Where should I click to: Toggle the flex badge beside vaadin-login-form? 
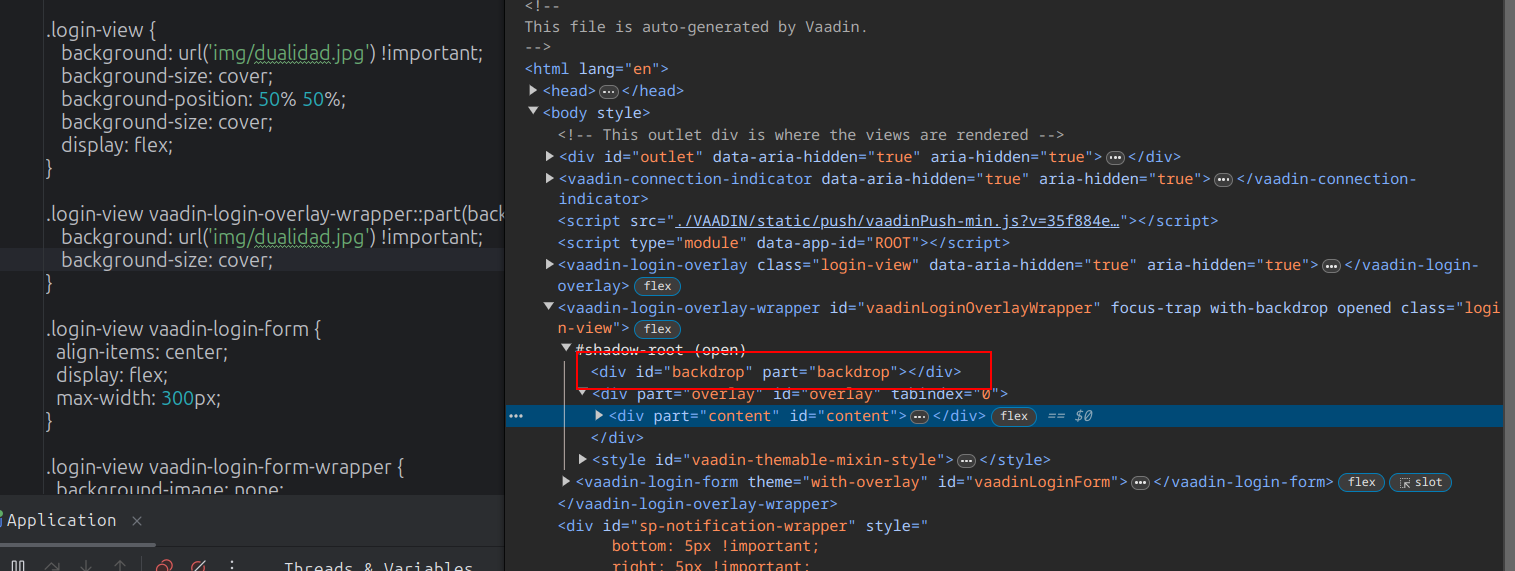(1361, 482)
